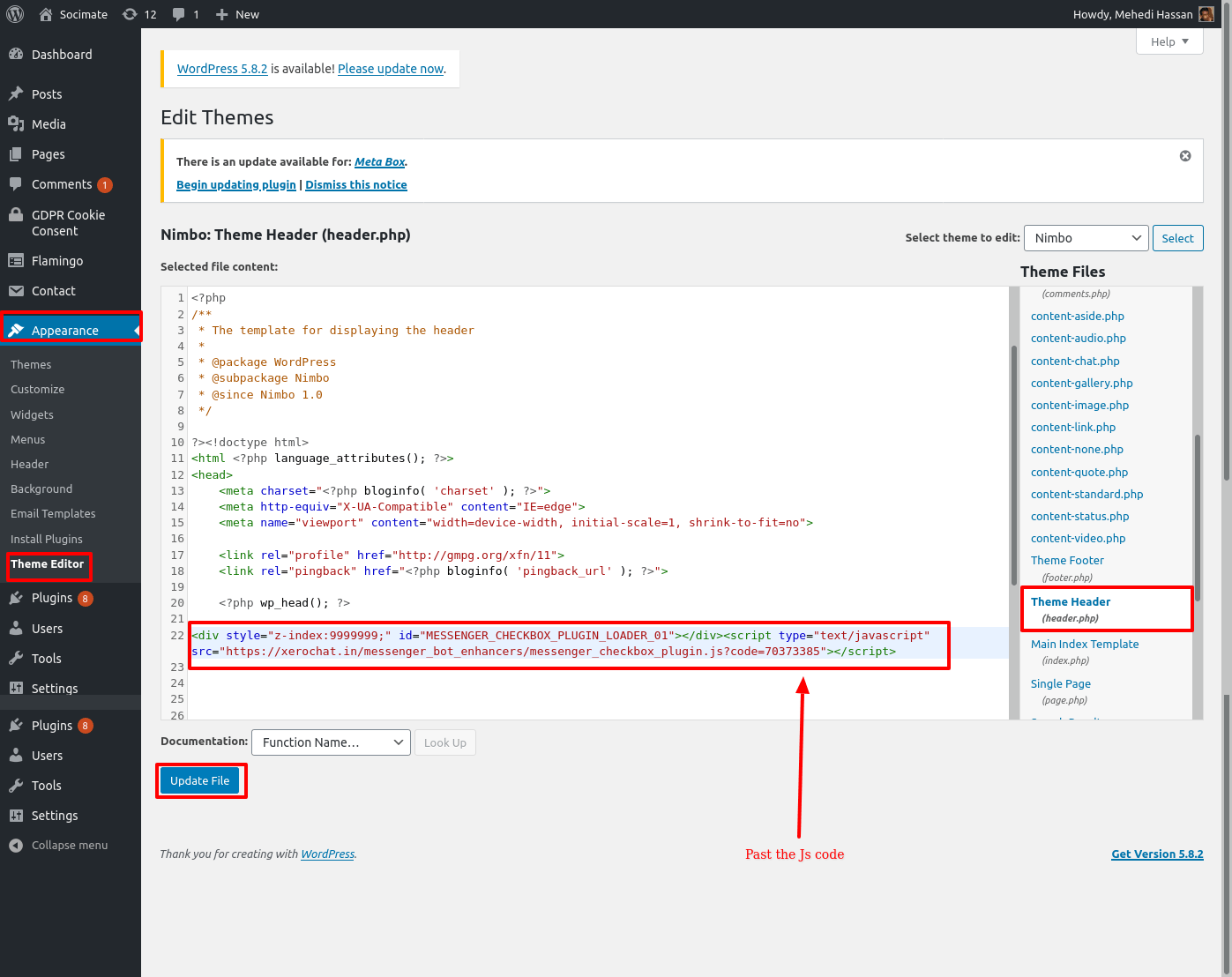Click line 22 in code editor
The width and height of the screenshot is (1232, 977).
tap(600, 643)
